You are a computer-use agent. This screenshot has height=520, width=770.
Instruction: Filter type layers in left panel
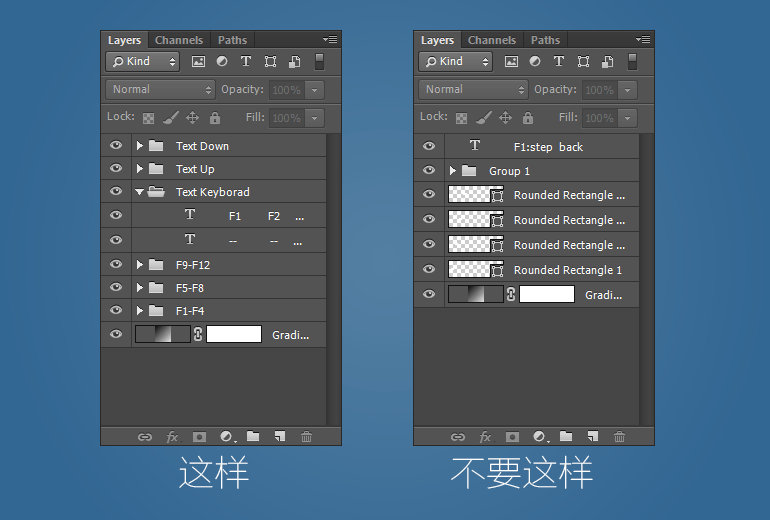click(x=246, y=61)
